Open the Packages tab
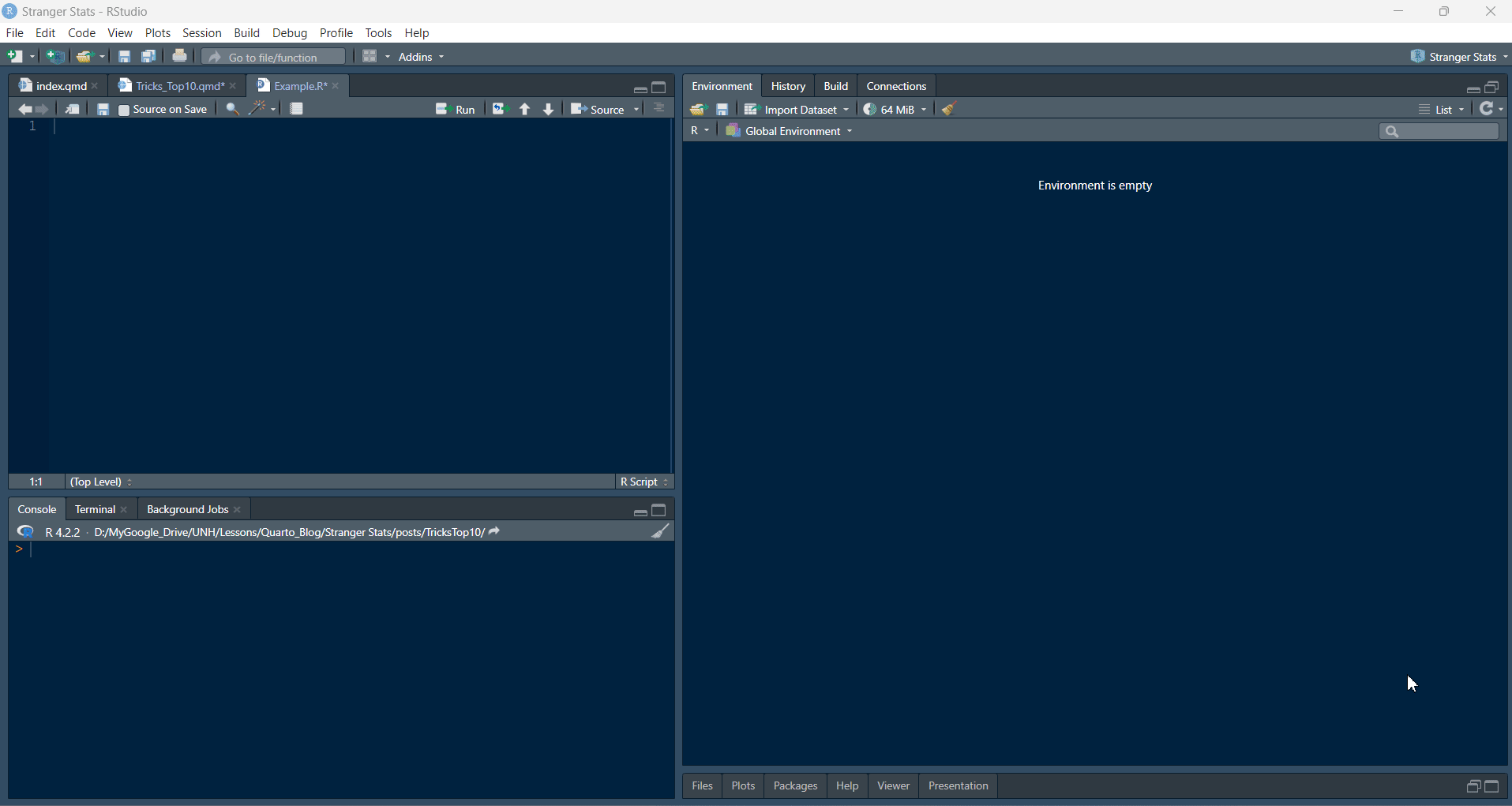Screen dimensions: 1512x806 795,785
